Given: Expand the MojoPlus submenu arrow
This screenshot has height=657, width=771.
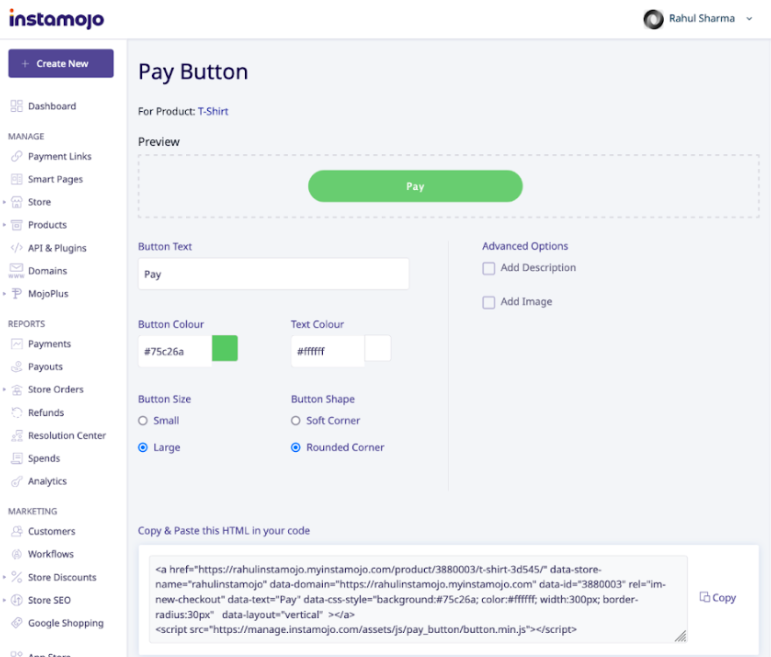Looking at the screenshot, I should [x=4, y=294].
